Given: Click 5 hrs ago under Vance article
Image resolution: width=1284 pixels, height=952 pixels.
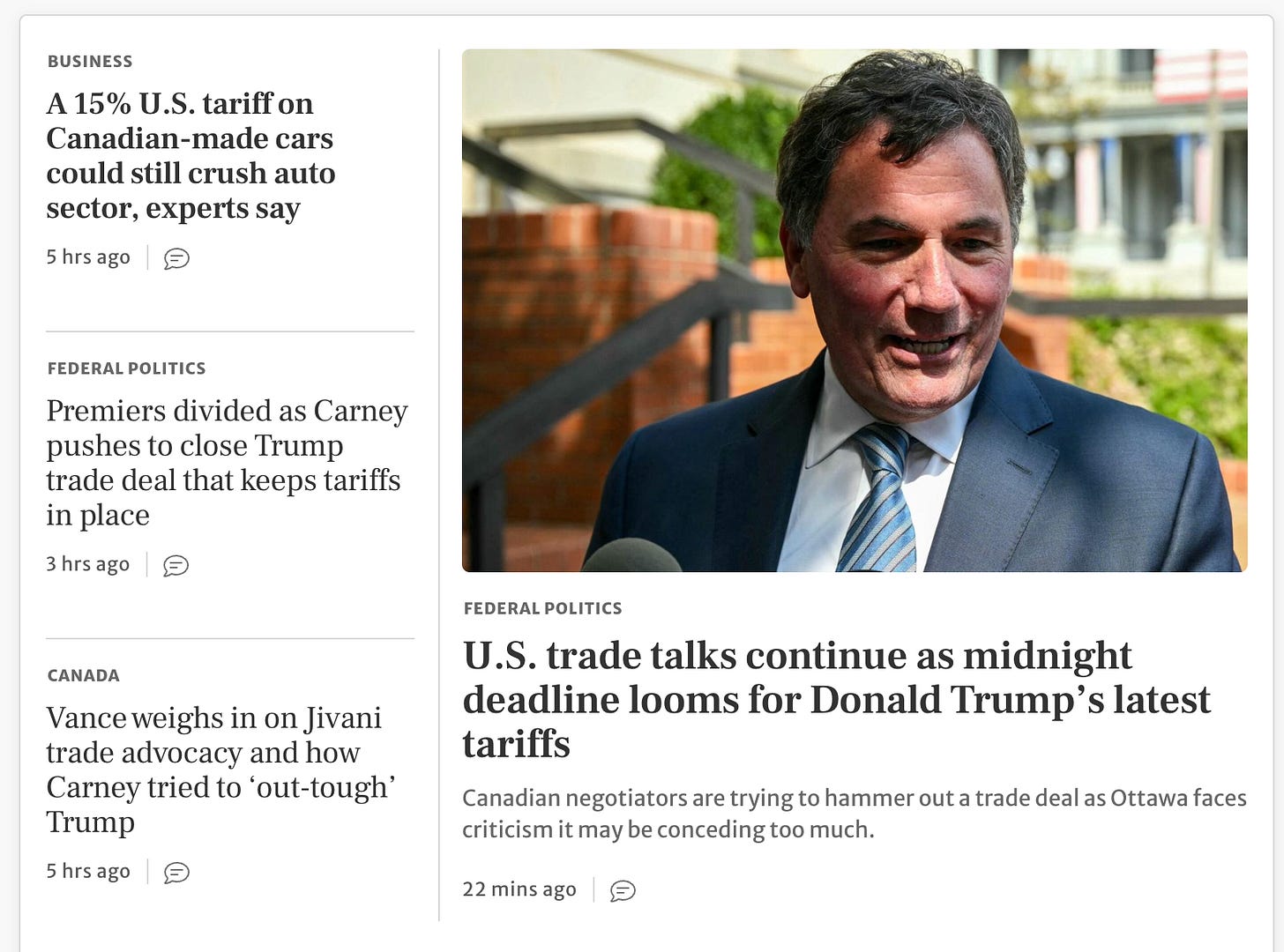Looking at the screenshot, I should tap(88, 871).
